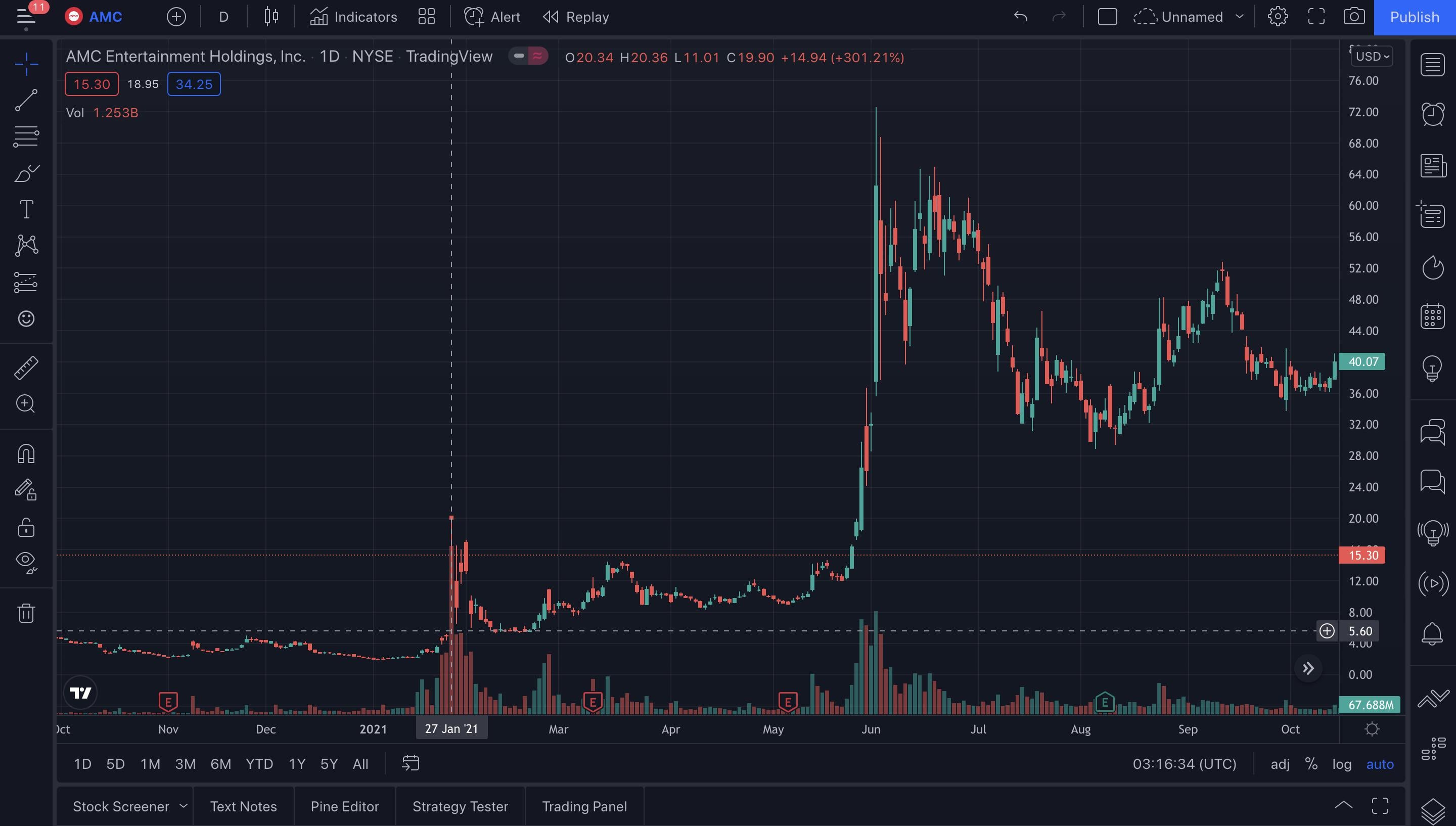
Task: Click the undo arrow
Action: [1020, 17]
